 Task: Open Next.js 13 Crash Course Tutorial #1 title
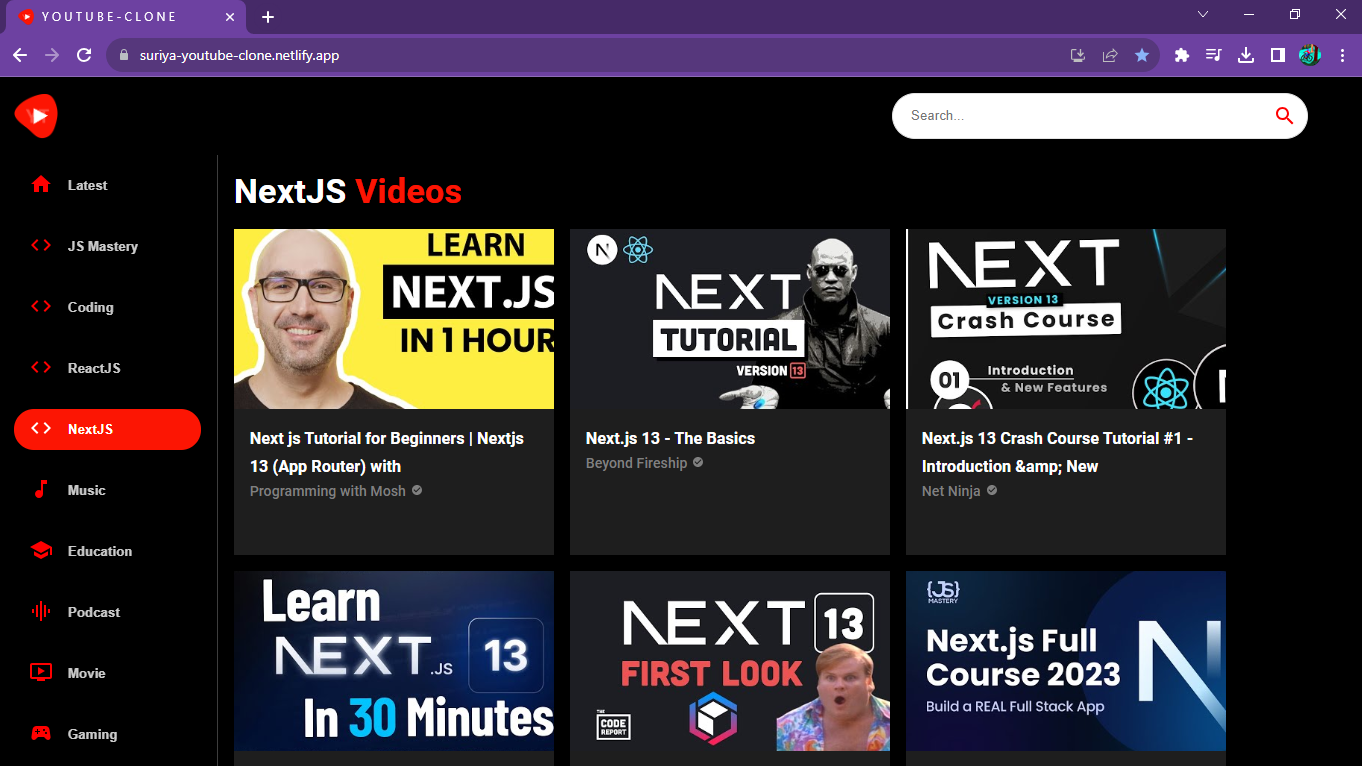[x=1057, y=452]
